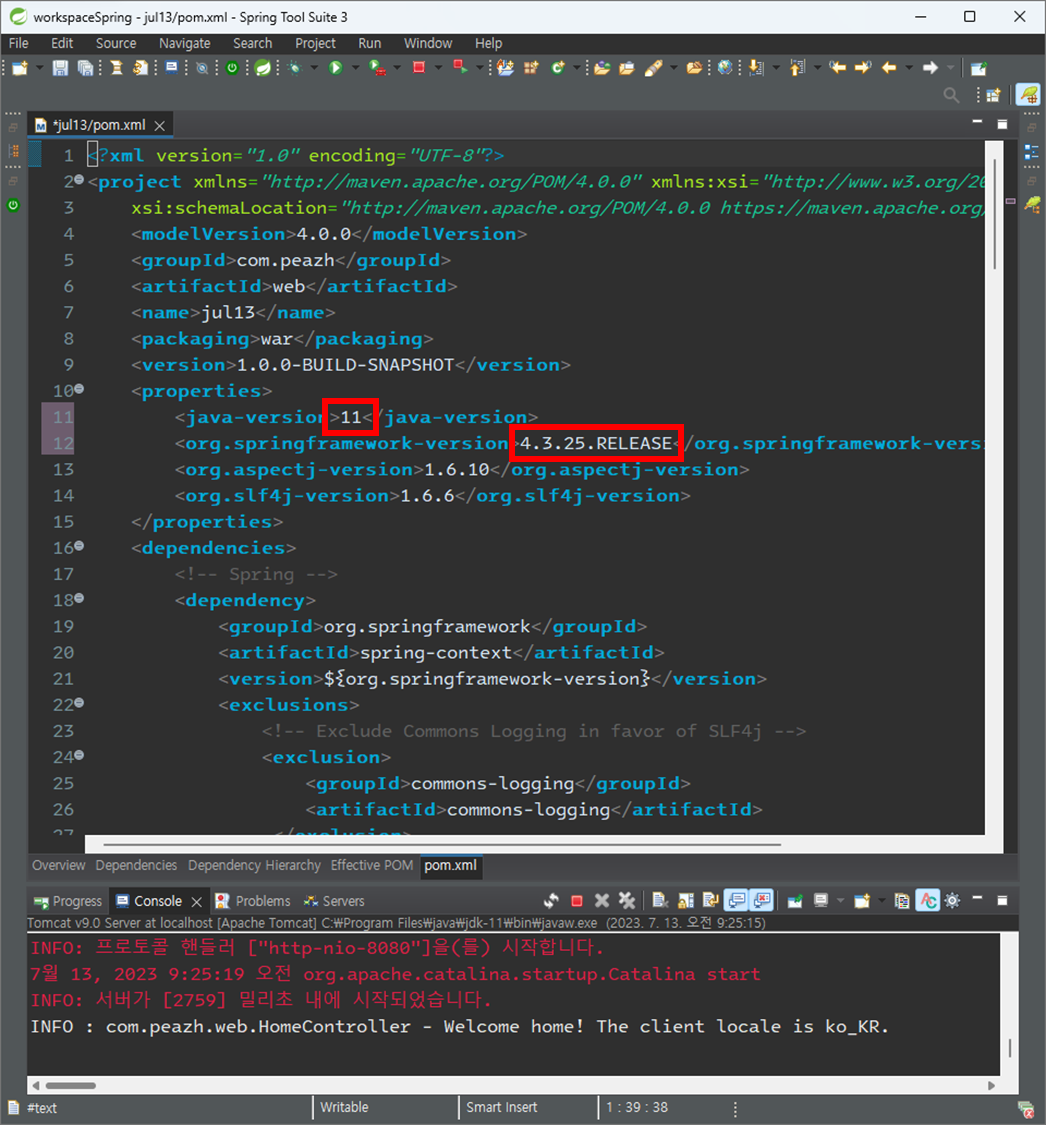Collapse the dependency element at line 18

(x=79, y=598)
